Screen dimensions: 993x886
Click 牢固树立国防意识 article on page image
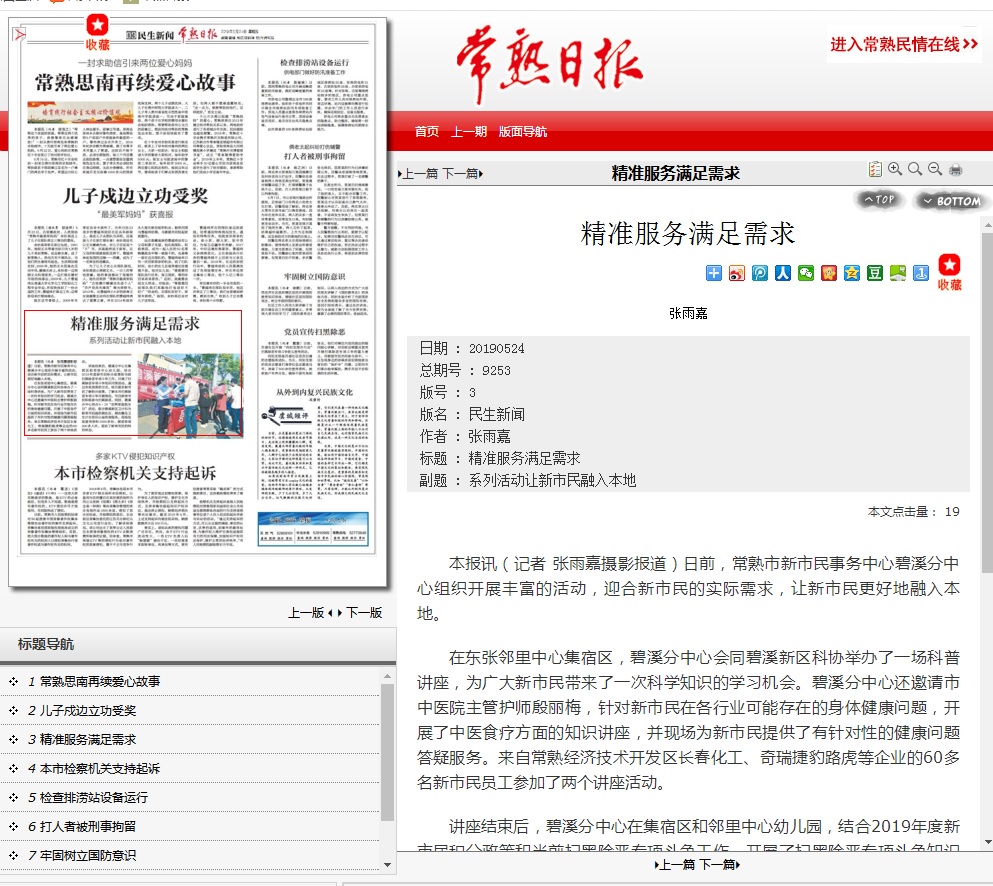[315, 294]
